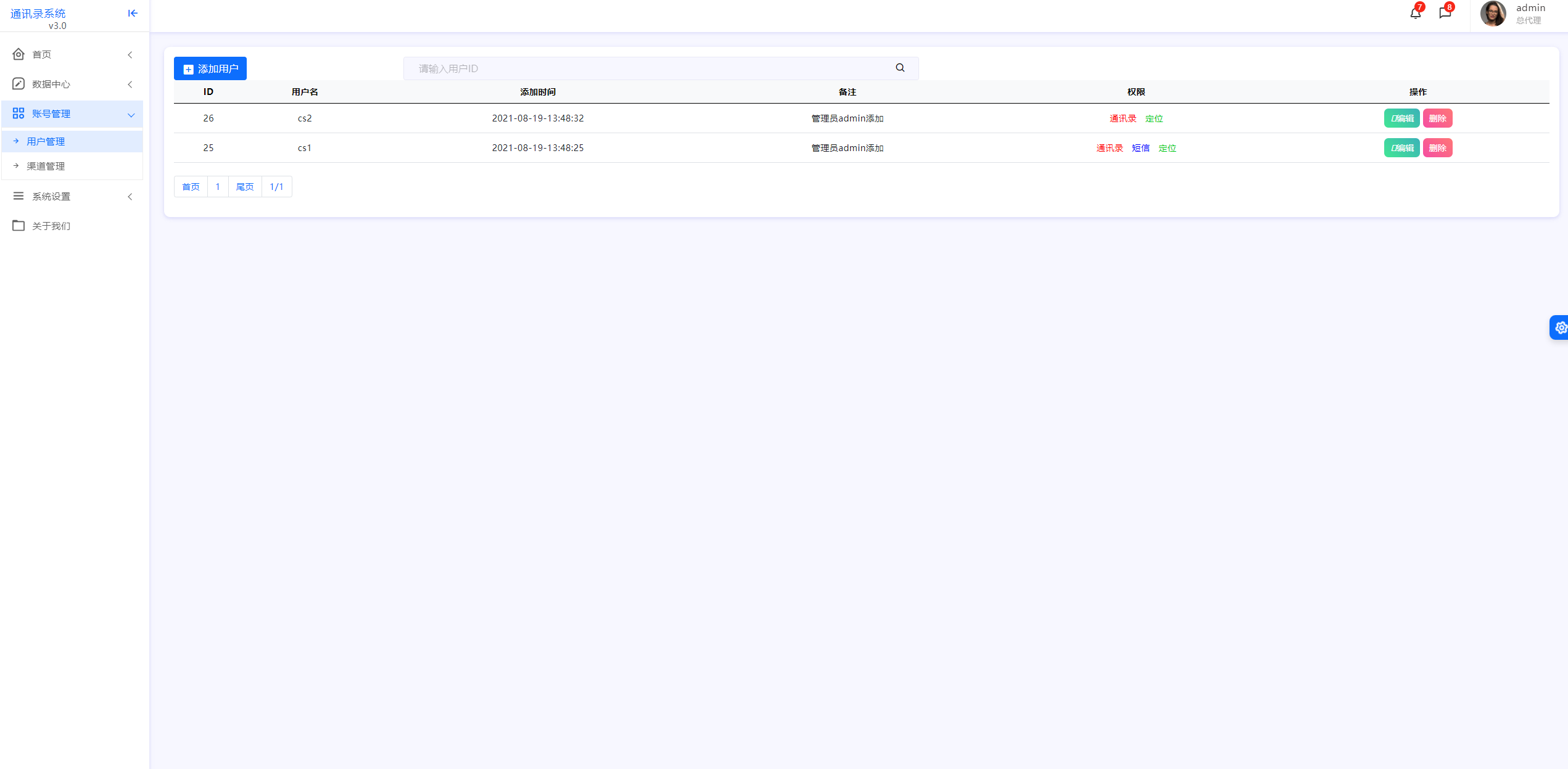The width and height of the screenshot is (1568, 769).
Task: Expand the 首页 menu chevron
Action: (130, 55)
